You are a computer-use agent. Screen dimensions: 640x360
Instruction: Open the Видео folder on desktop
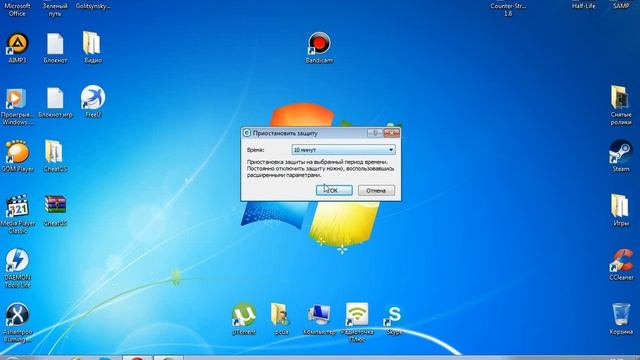tap(92, 43)
